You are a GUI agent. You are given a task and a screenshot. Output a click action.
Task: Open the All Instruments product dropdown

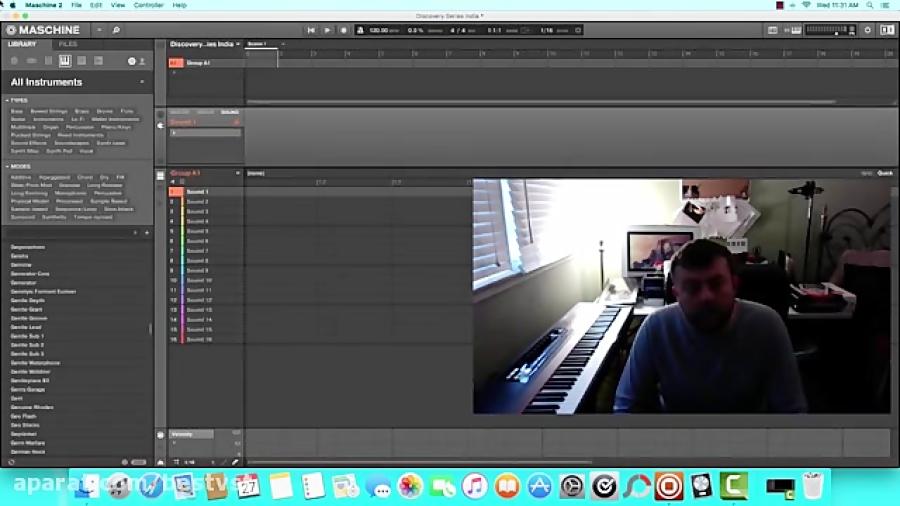(77, 82)
